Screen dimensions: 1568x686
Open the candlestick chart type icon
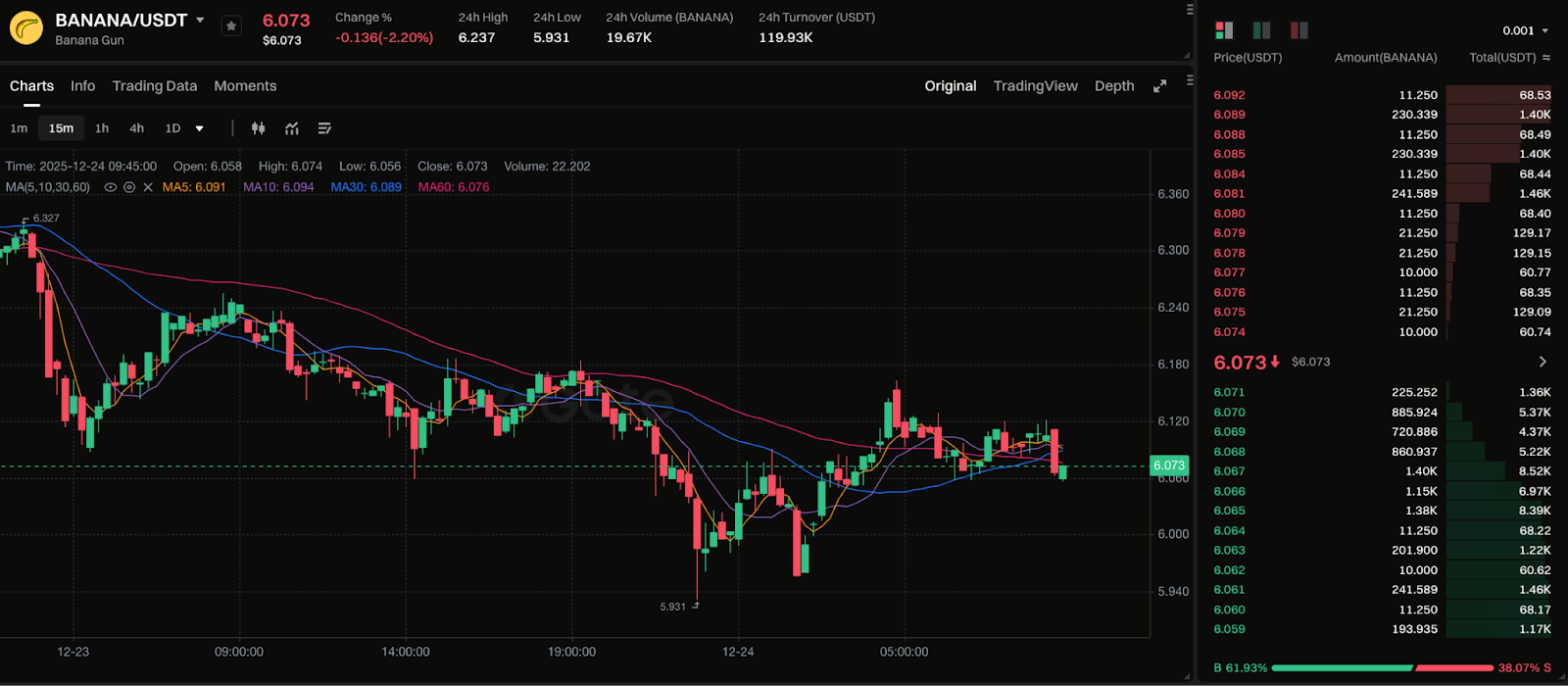[259, 128]
